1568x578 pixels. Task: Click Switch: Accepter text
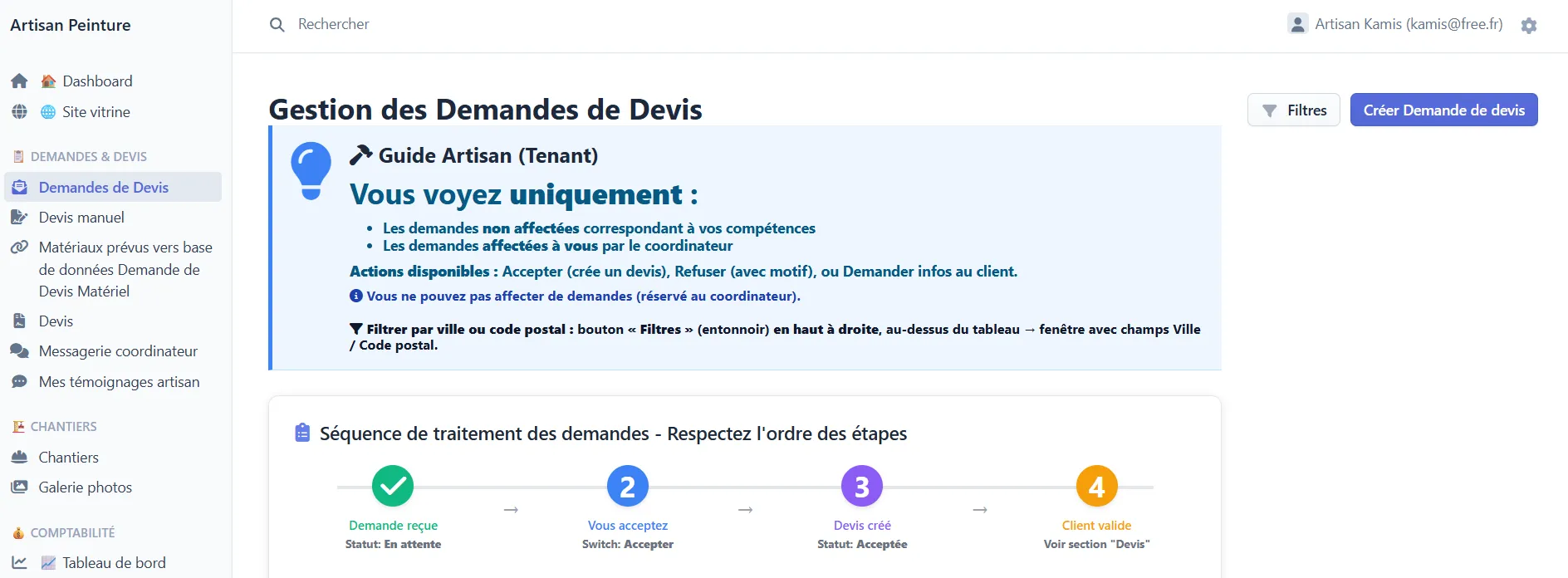point(628,545)
